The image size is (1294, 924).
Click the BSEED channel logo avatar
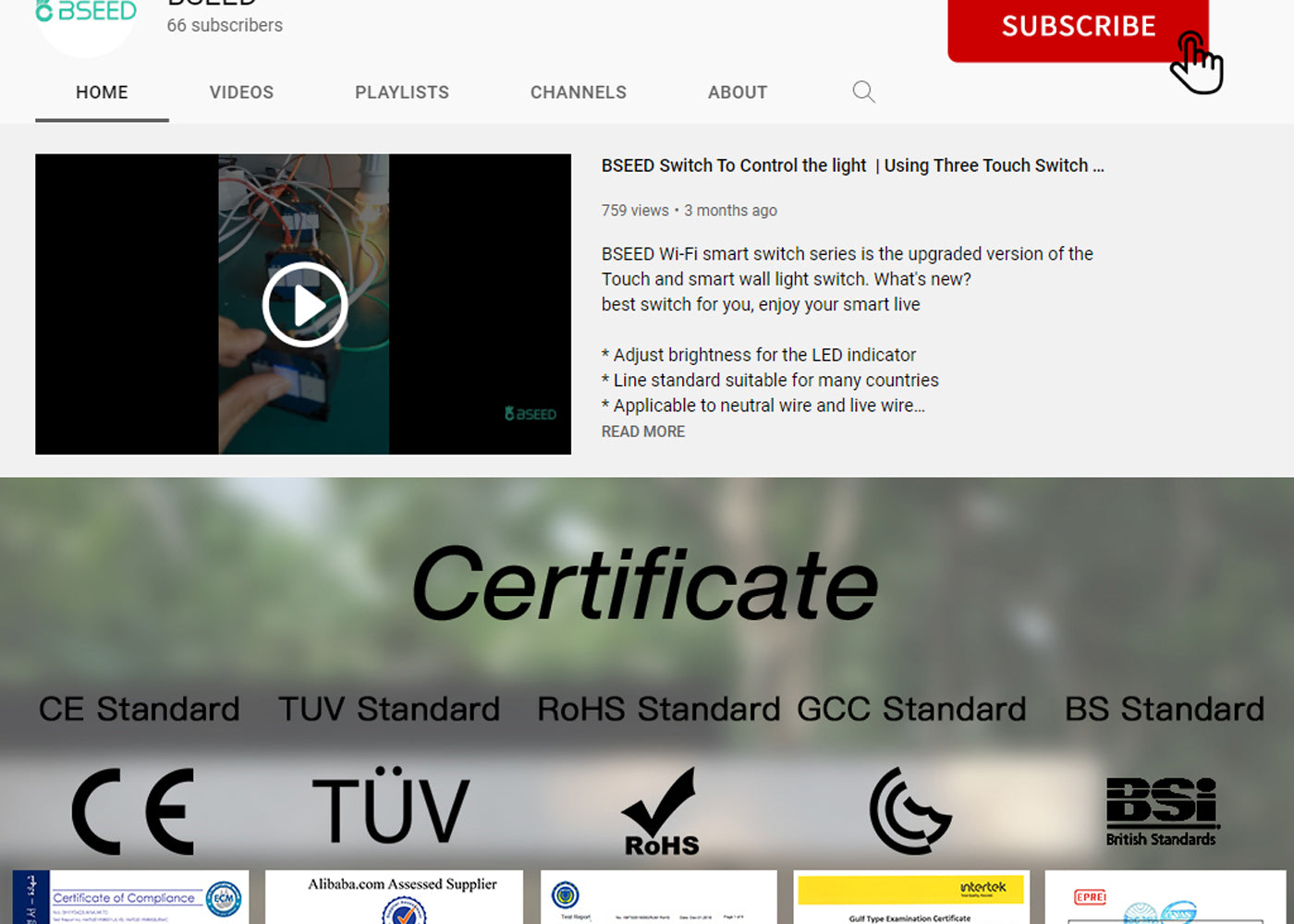click(x=85, y=22)
